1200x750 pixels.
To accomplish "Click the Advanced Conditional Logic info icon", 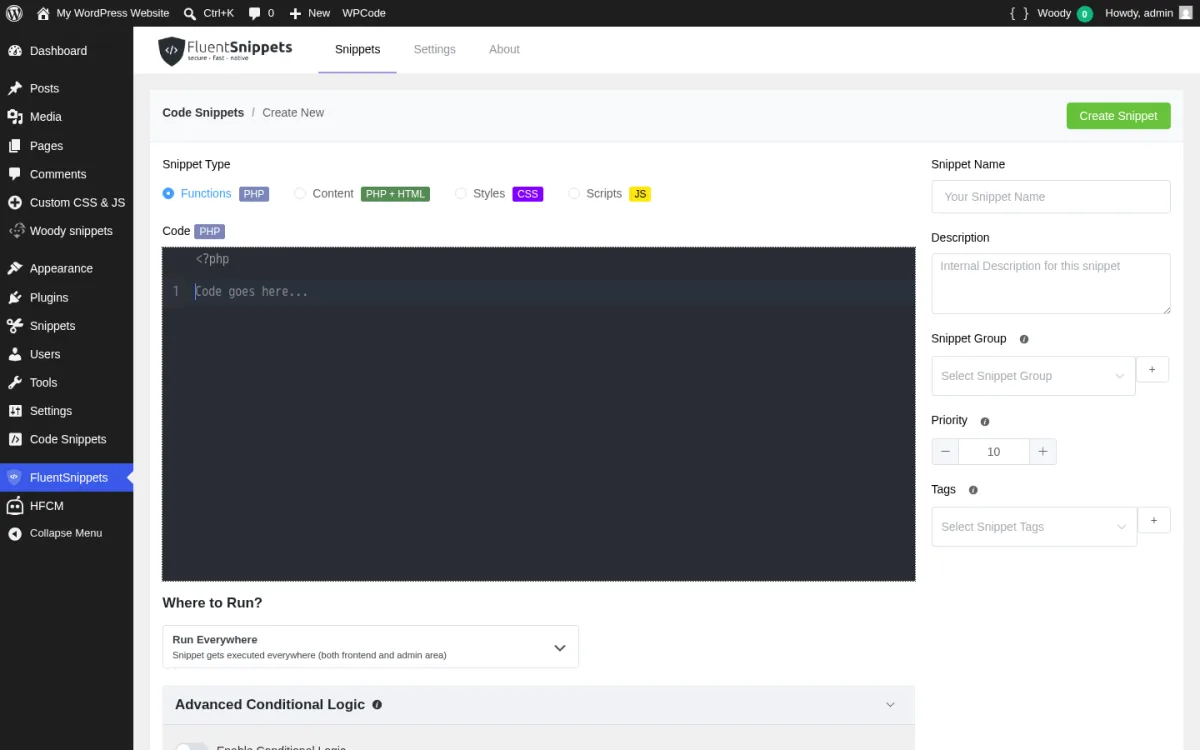I will tap(377, 705).
